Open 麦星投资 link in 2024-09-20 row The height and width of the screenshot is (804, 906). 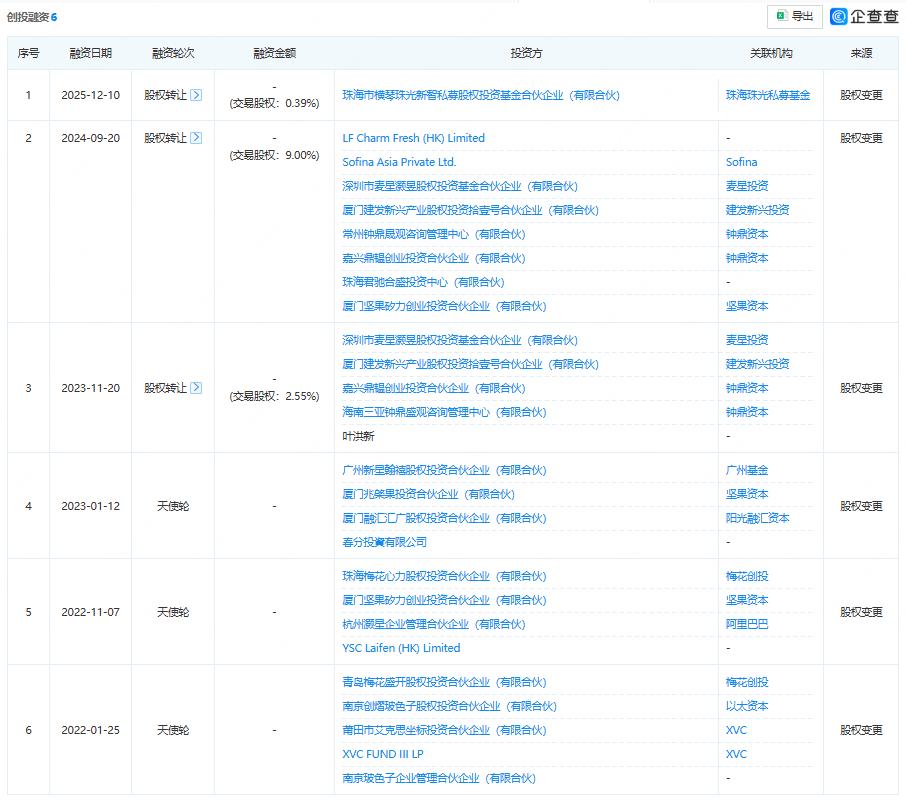coord(747,186)
